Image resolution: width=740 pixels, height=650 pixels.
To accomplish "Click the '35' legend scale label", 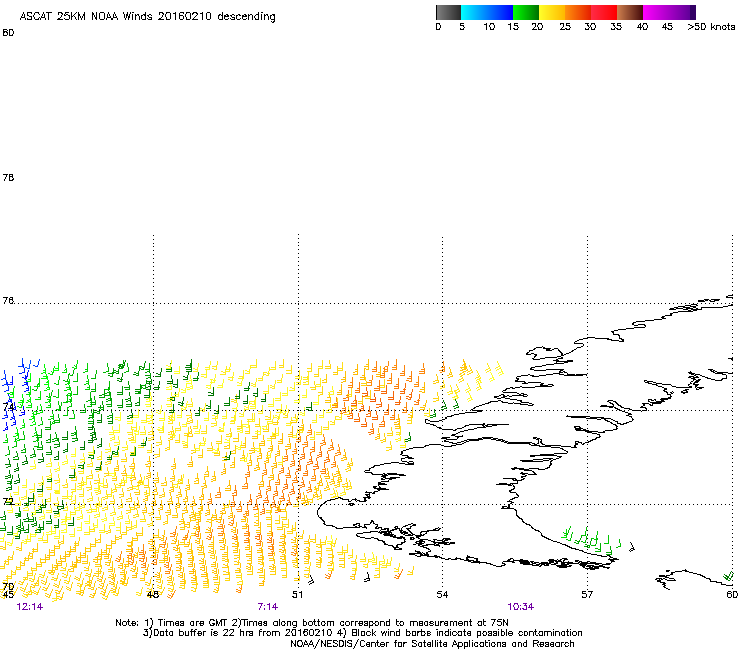I will [616, 27].
